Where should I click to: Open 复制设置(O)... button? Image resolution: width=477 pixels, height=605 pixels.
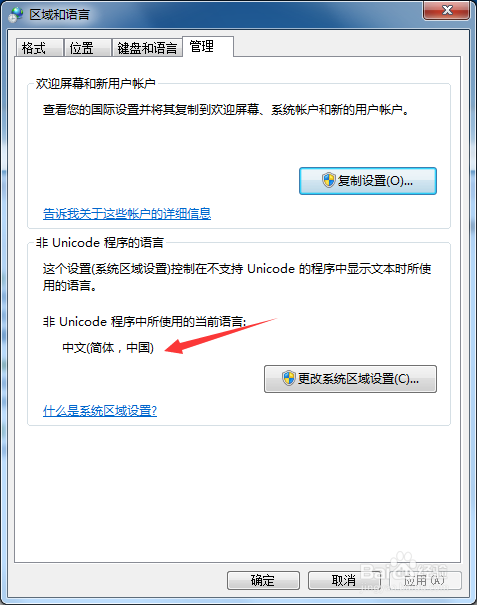368,181
